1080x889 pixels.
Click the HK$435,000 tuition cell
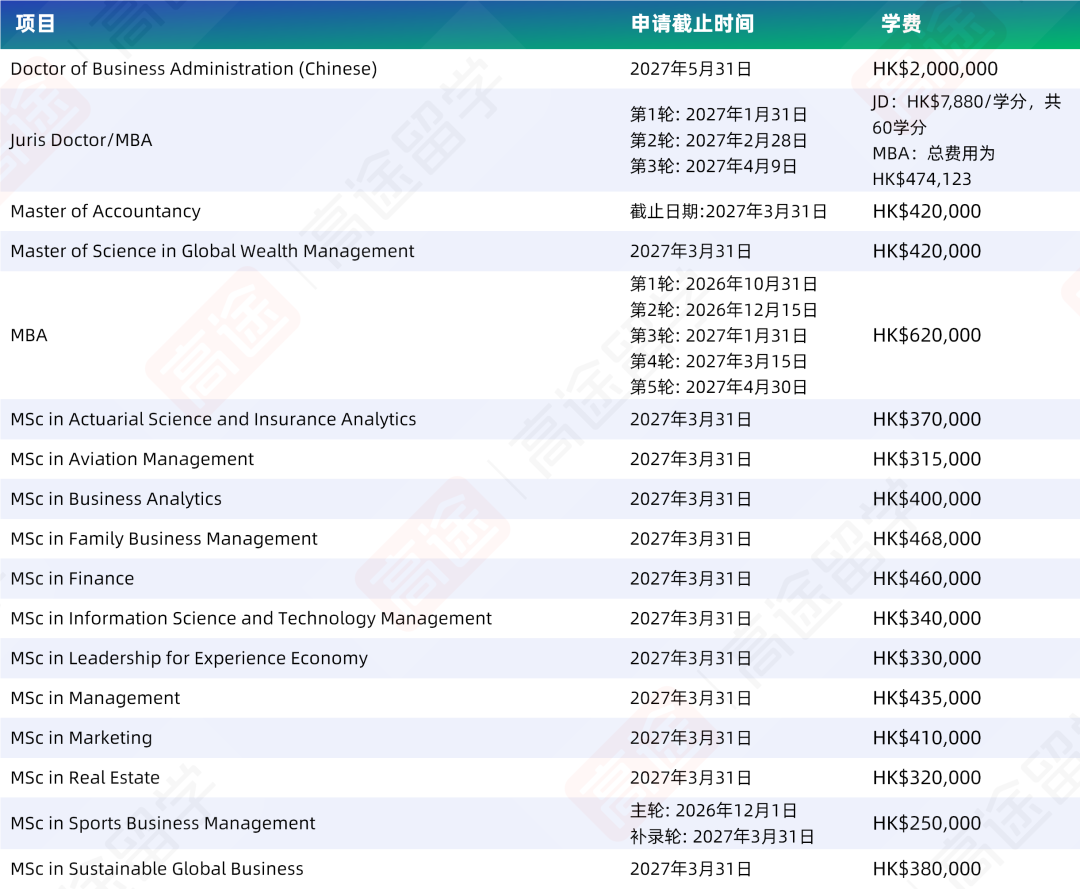click(926, 699)
